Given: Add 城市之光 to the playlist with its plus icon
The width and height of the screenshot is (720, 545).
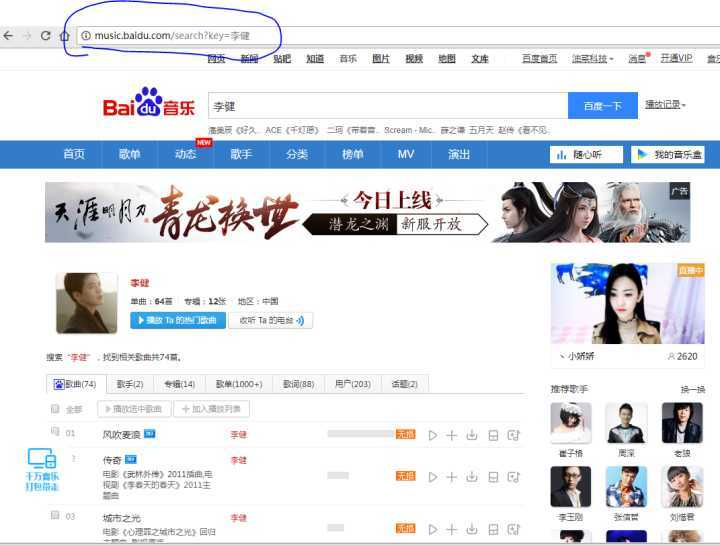Looking at the screenshot, I should coord(452,529).
